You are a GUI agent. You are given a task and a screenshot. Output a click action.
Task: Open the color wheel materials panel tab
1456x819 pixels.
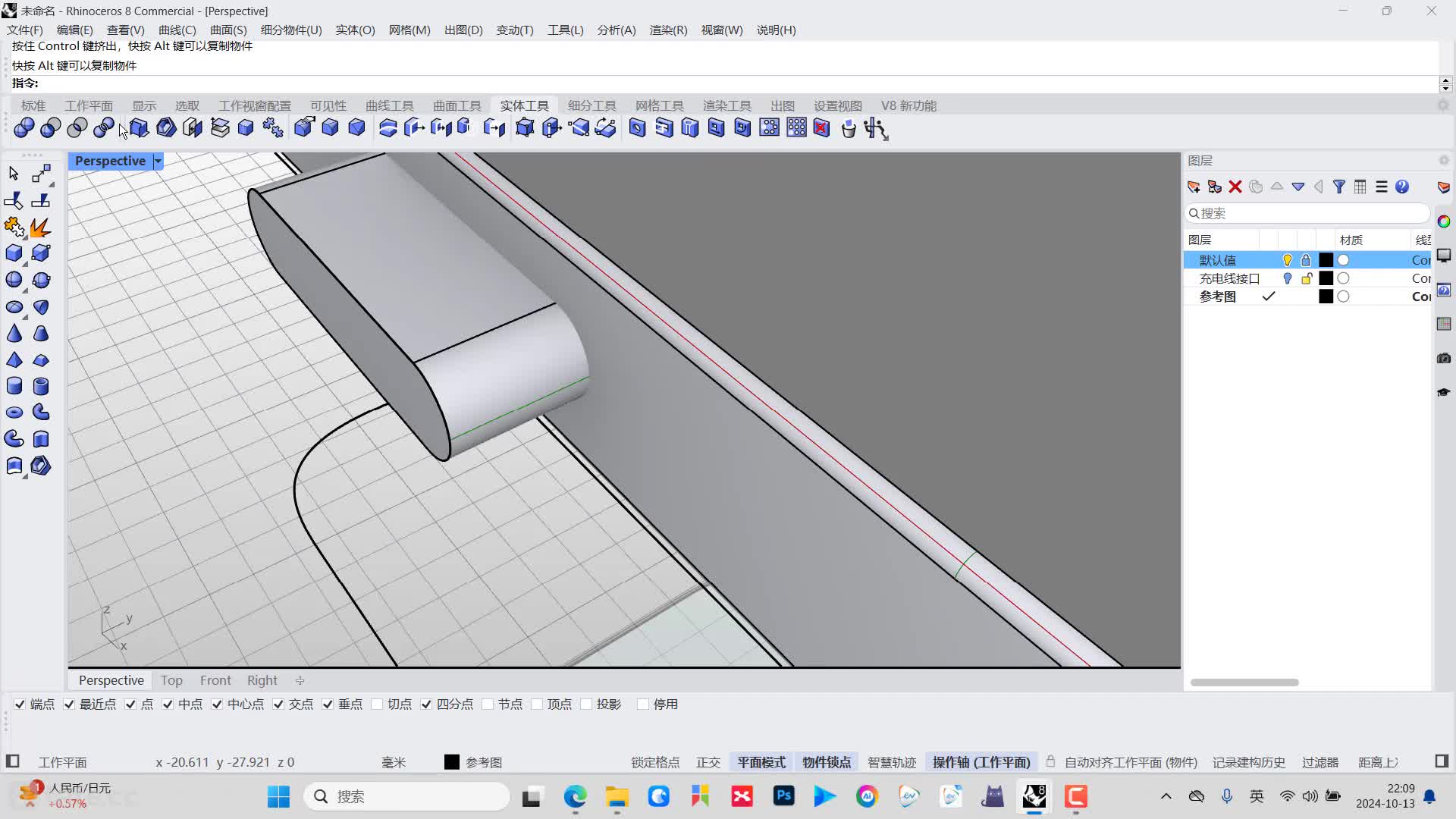(x=1444, y=221)
